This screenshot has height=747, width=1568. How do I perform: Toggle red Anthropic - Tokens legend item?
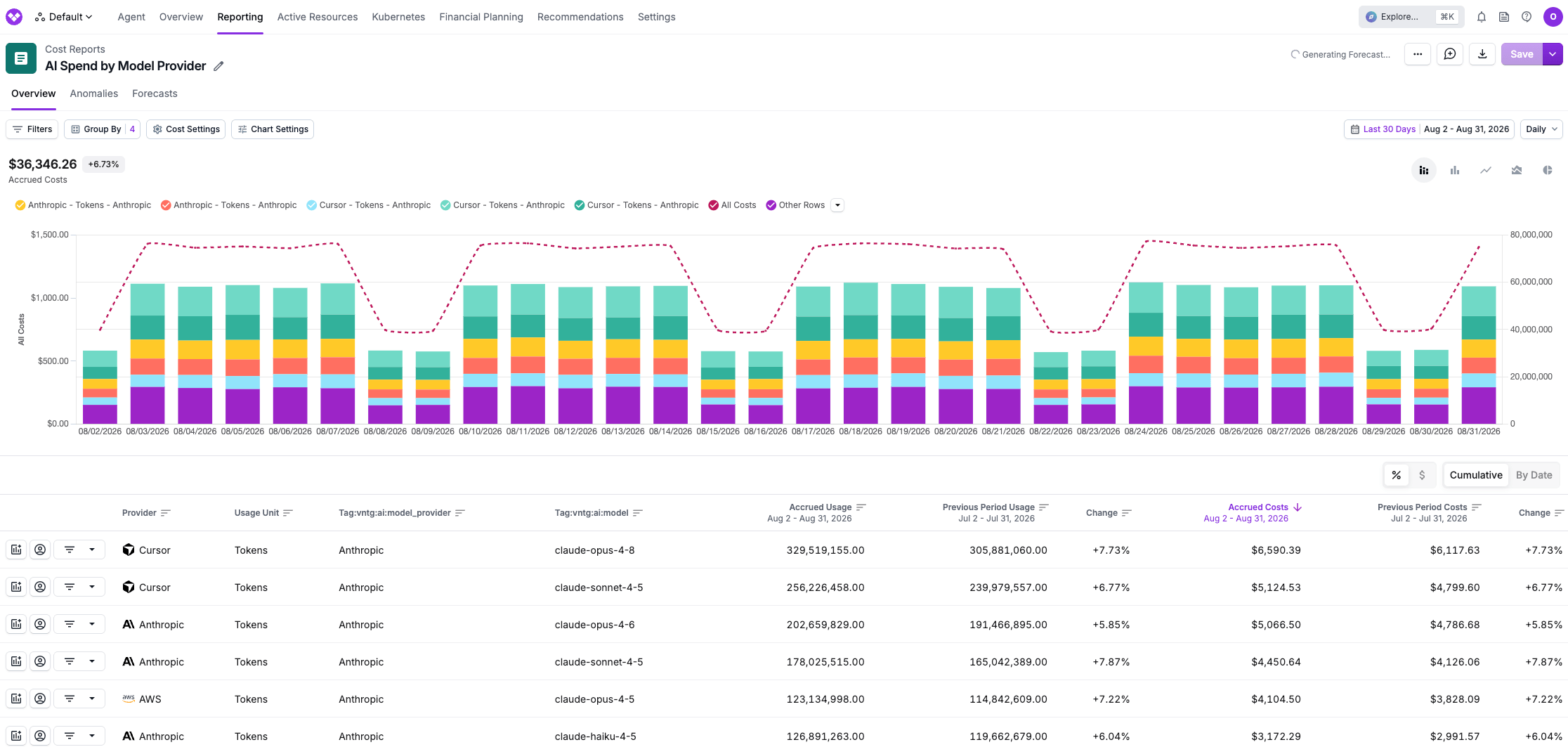228,205
